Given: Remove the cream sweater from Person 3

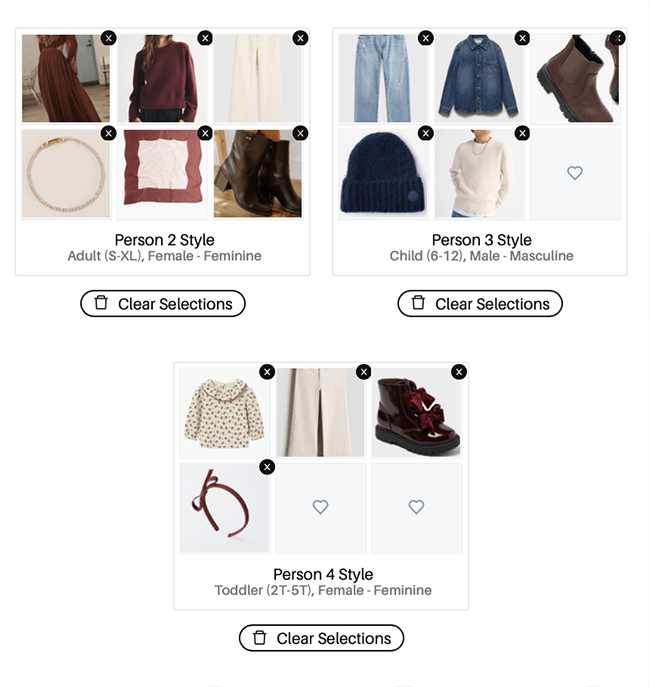Looking at the screenshot, I should pos(522,133).
